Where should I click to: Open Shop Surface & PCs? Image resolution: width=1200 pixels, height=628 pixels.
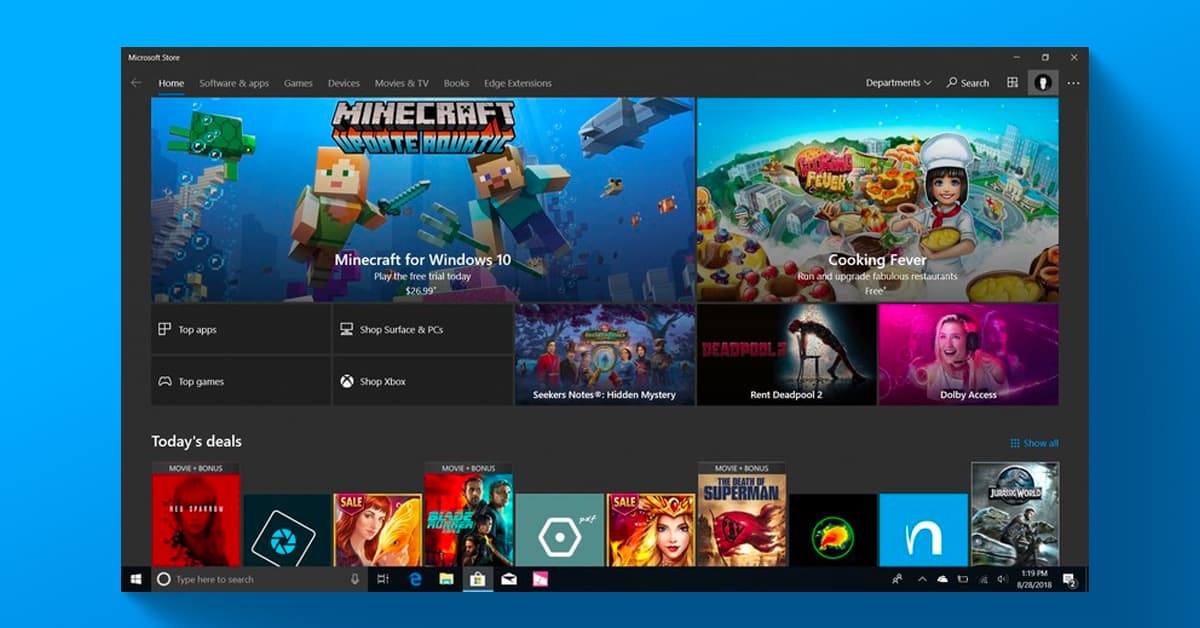[x=423, y=329]
